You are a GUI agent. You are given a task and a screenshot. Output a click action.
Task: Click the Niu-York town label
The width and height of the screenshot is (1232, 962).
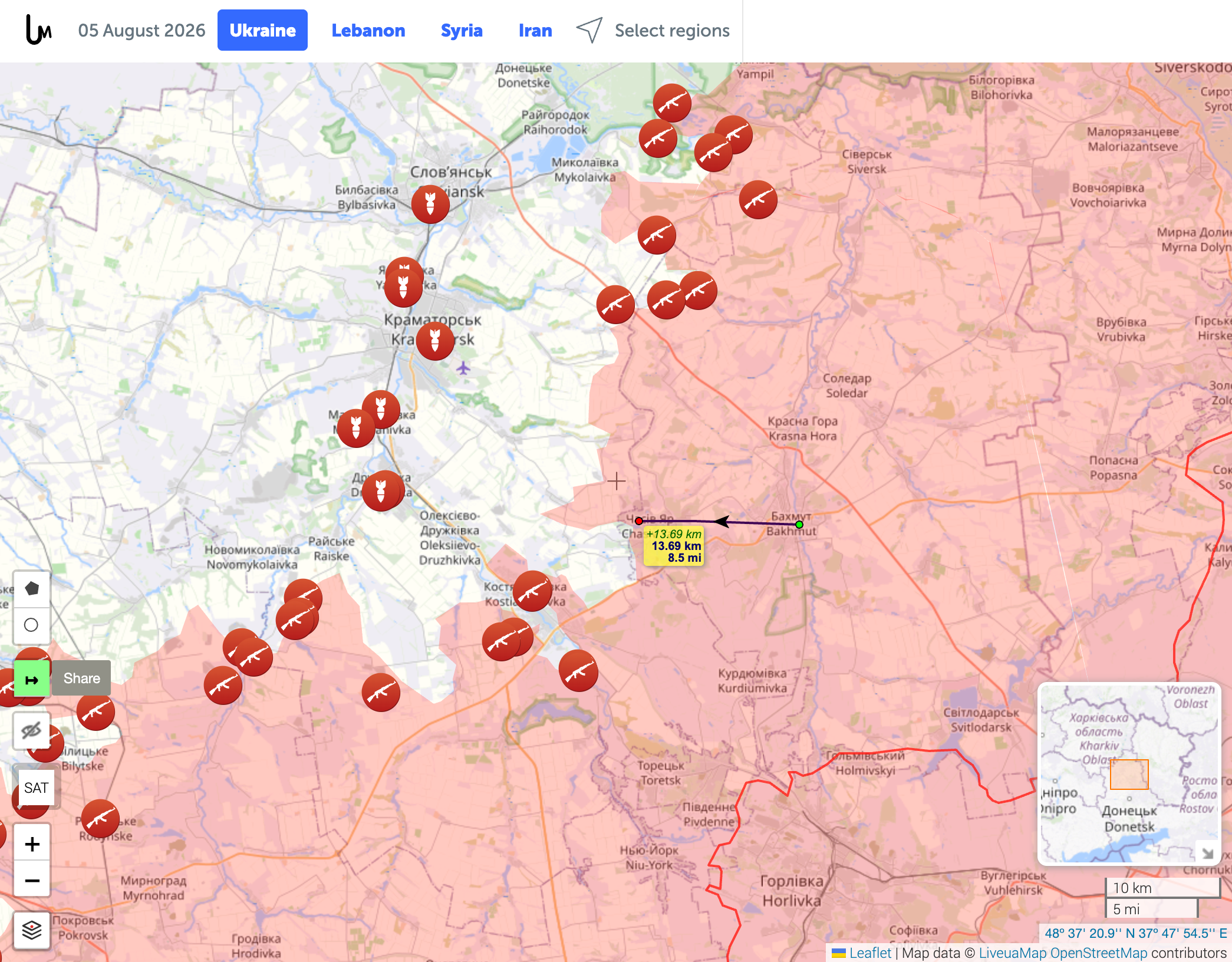tap(649, 858)
